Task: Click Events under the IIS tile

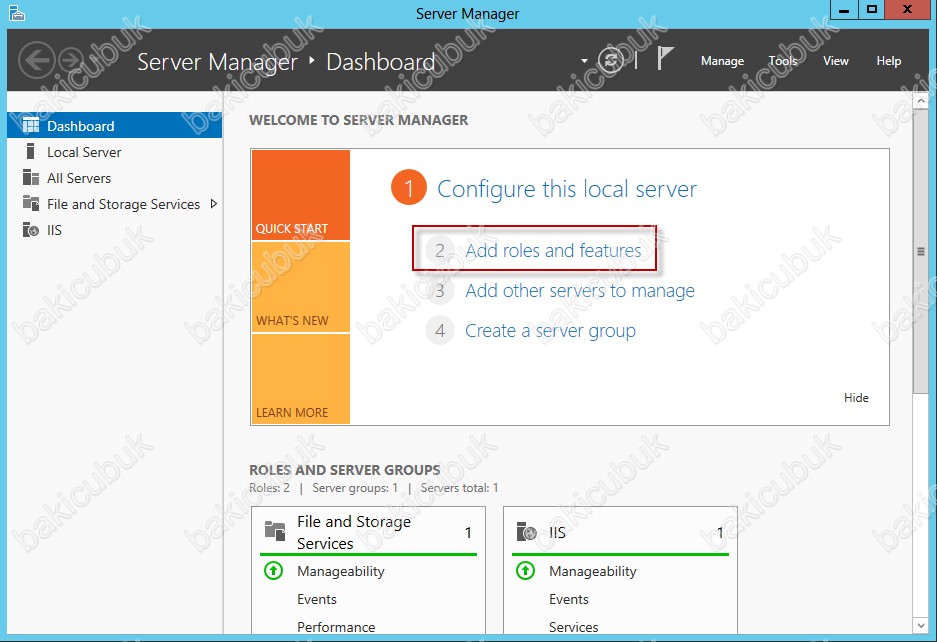Action: (x=568, y=599)
